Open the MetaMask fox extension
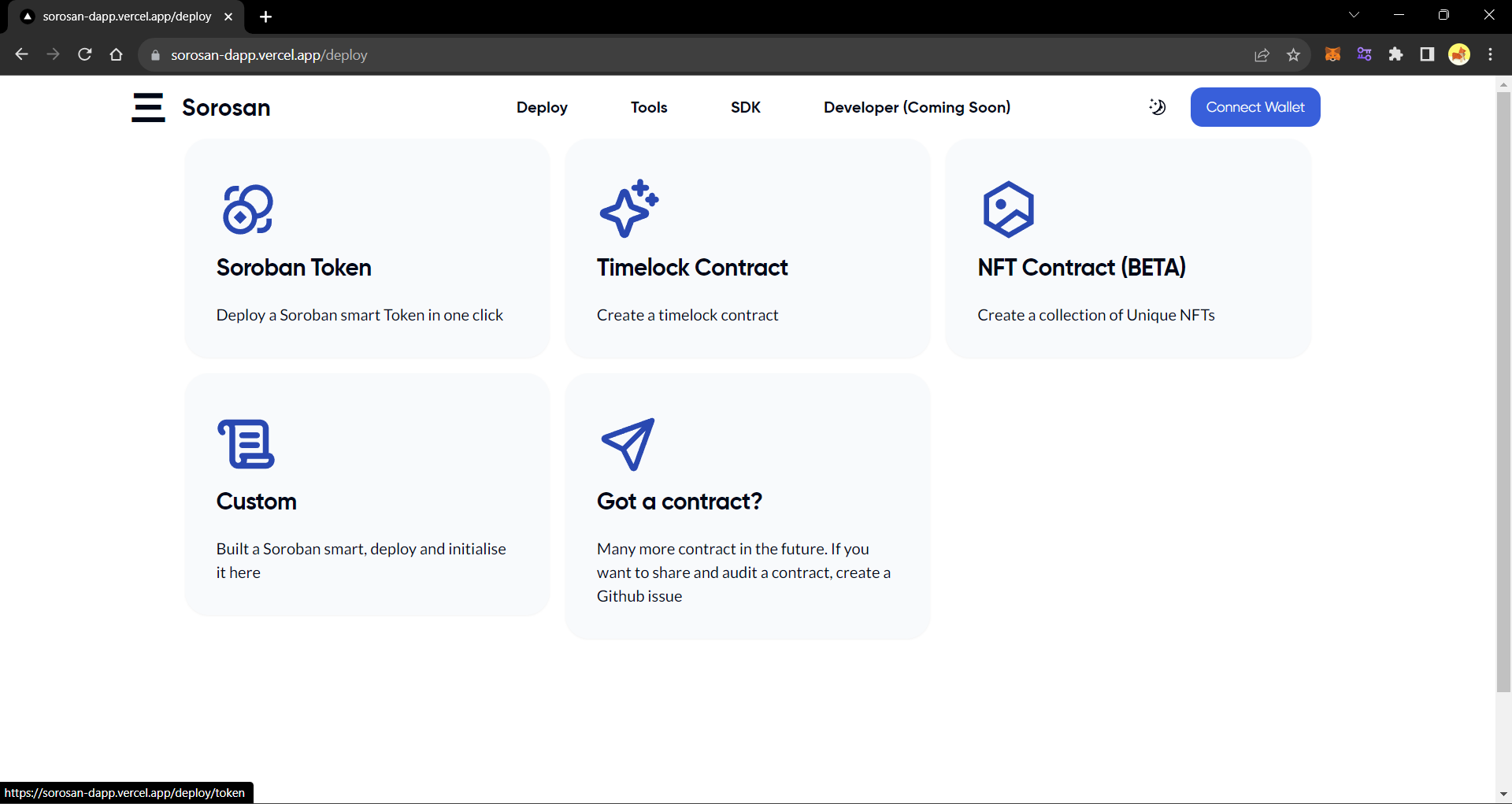Screen dimensions: 1512x804 tap(1332, 54)
